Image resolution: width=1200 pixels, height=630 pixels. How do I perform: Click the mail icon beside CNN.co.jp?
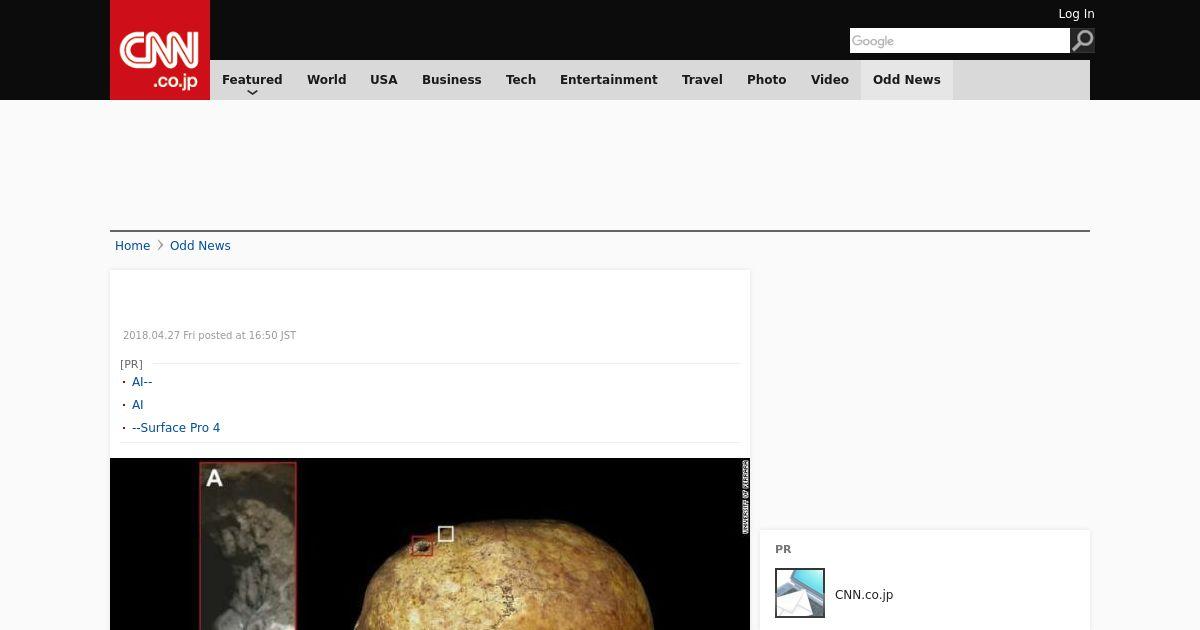(800, 593)
